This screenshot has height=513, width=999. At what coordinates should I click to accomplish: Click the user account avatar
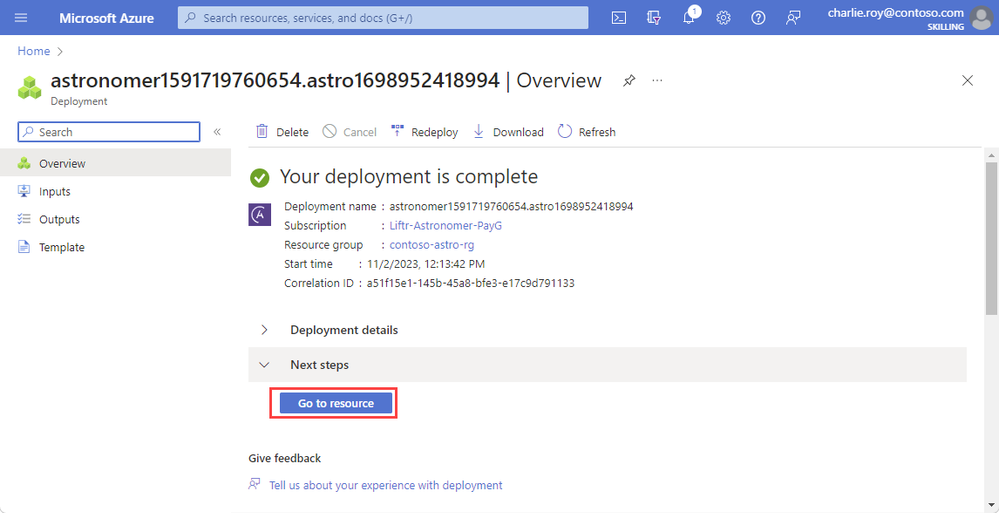pyautogui.click(x=982, y=18)
